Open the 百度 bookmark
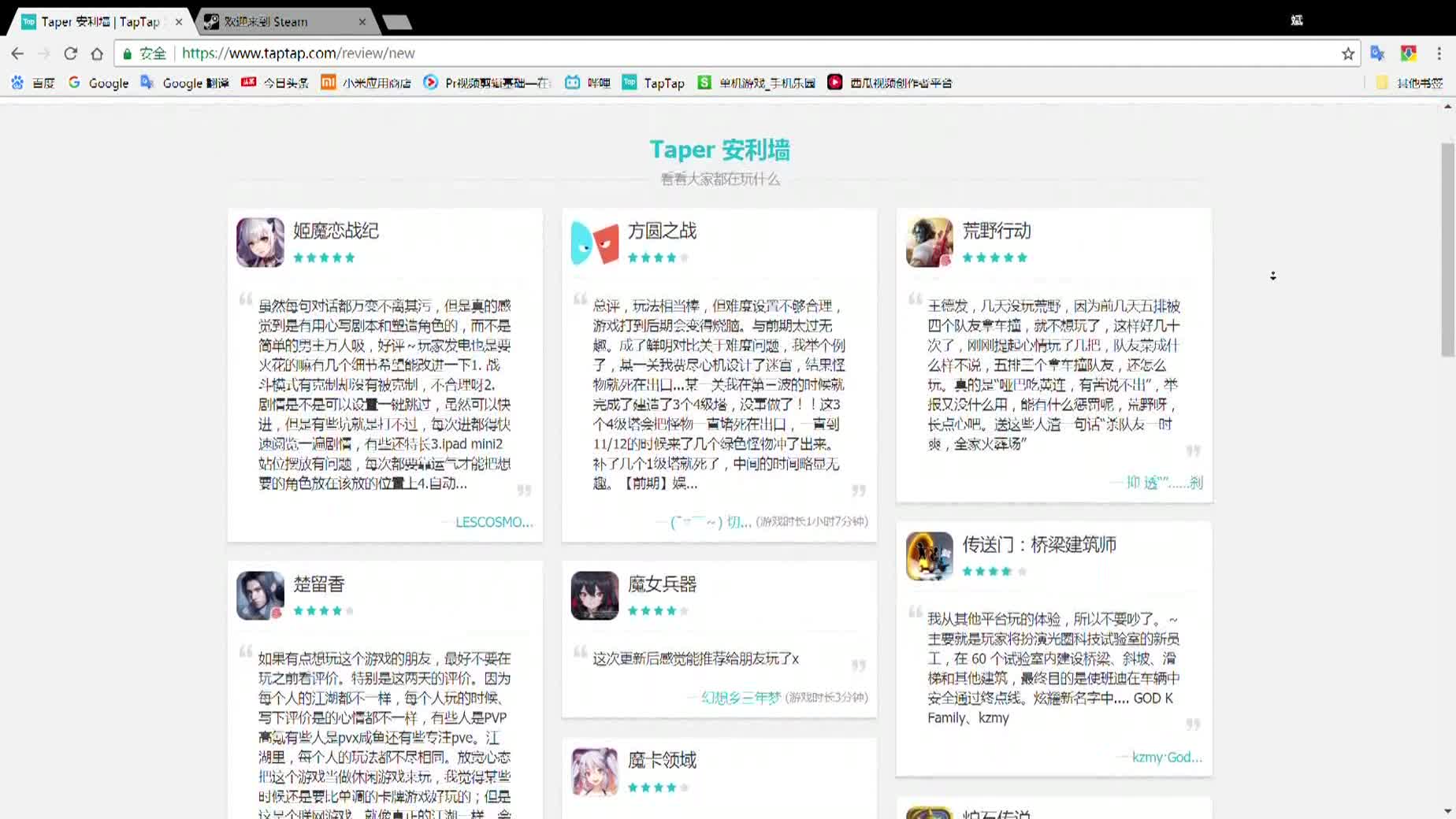This screenshot has height=819, width=1456. pos(33,83)
